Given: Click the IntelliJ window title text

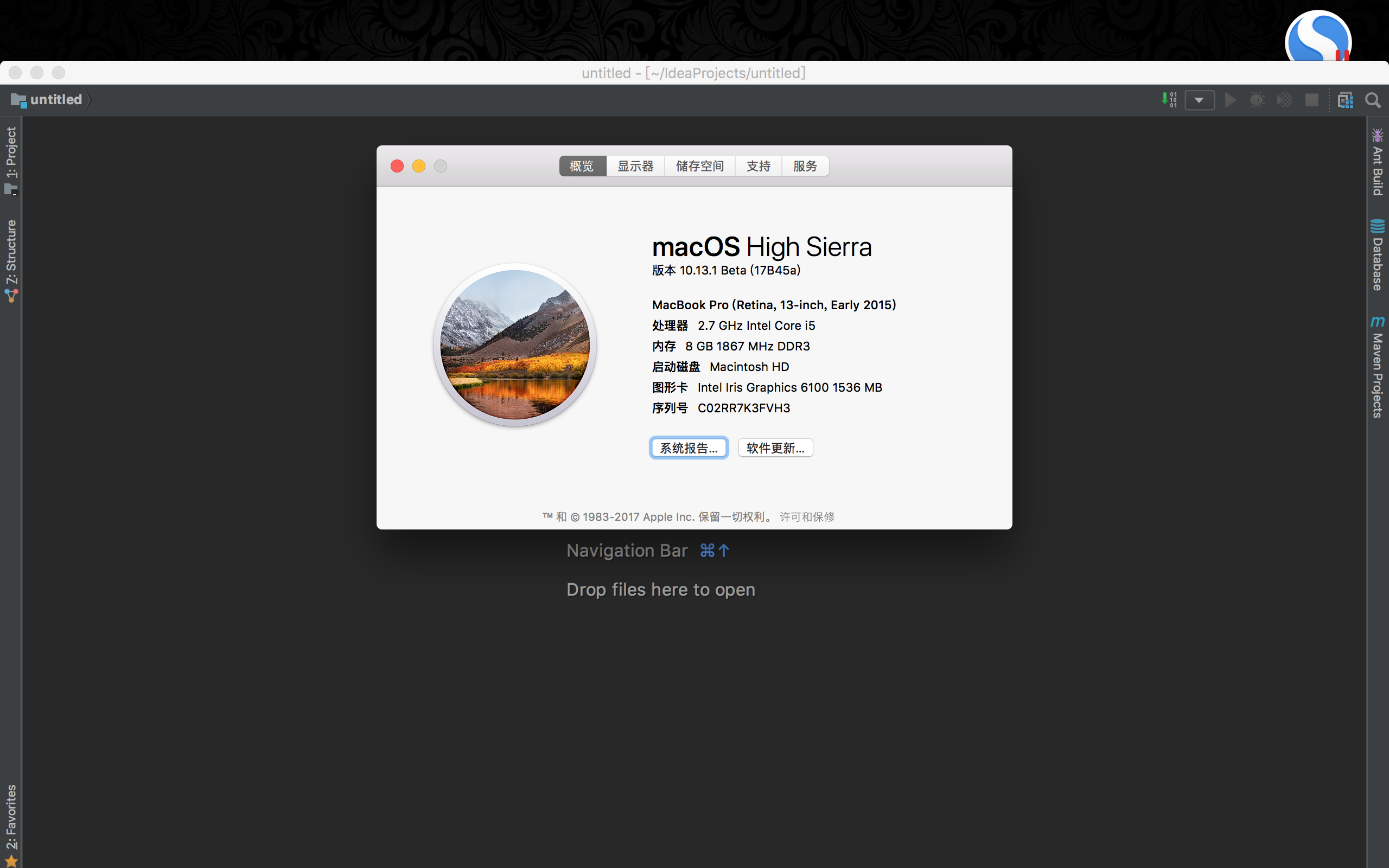Looking at the screenshot, I should point(693,73).
